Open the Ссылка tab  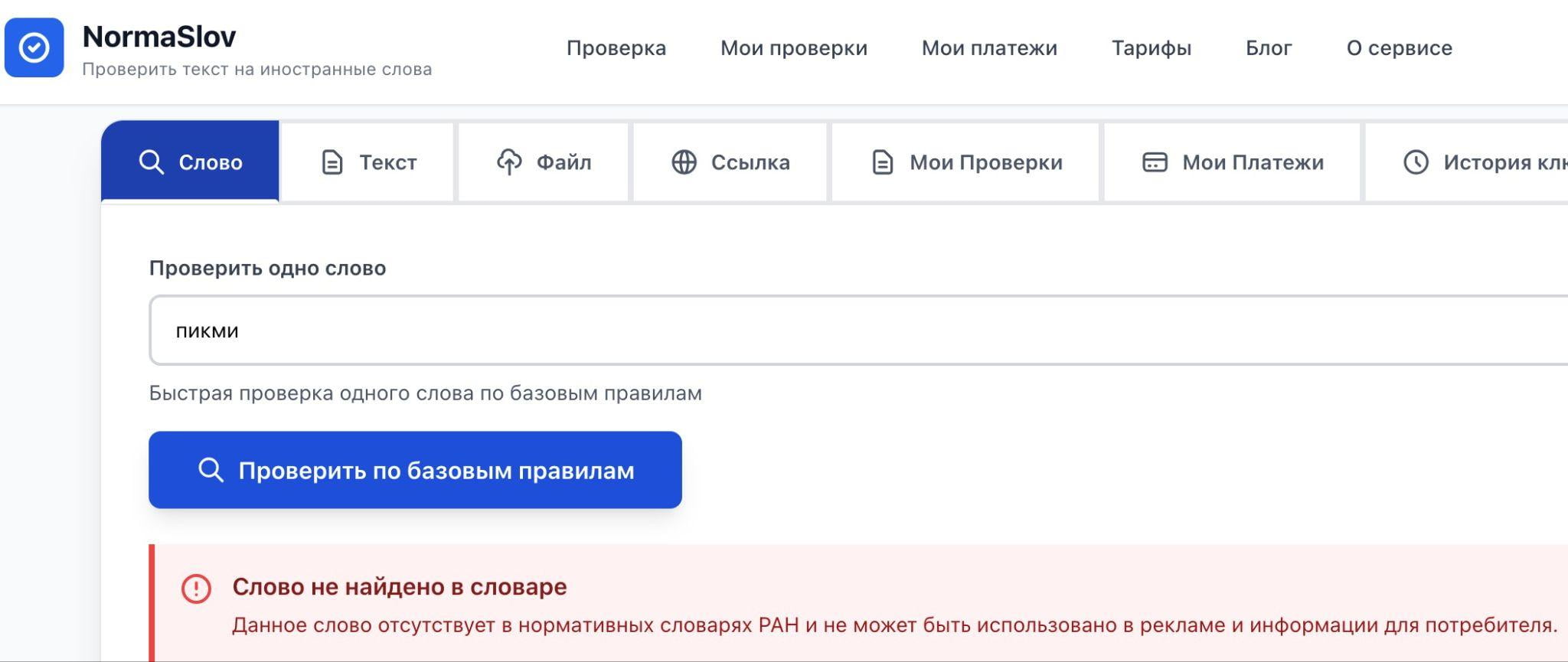(x=727, y=161)
